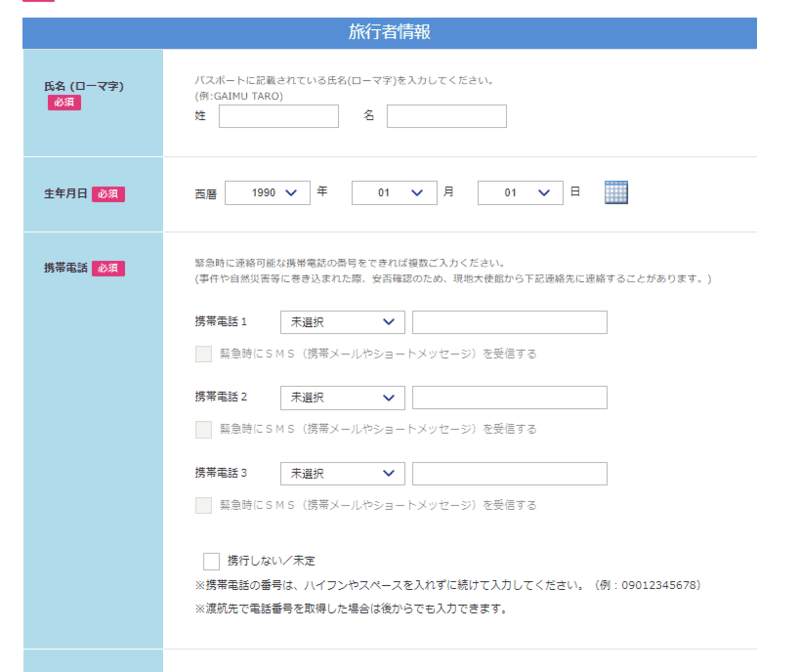Open the calendar date picker icon
This screenshot has width=800, height=672.
point(617,193)
